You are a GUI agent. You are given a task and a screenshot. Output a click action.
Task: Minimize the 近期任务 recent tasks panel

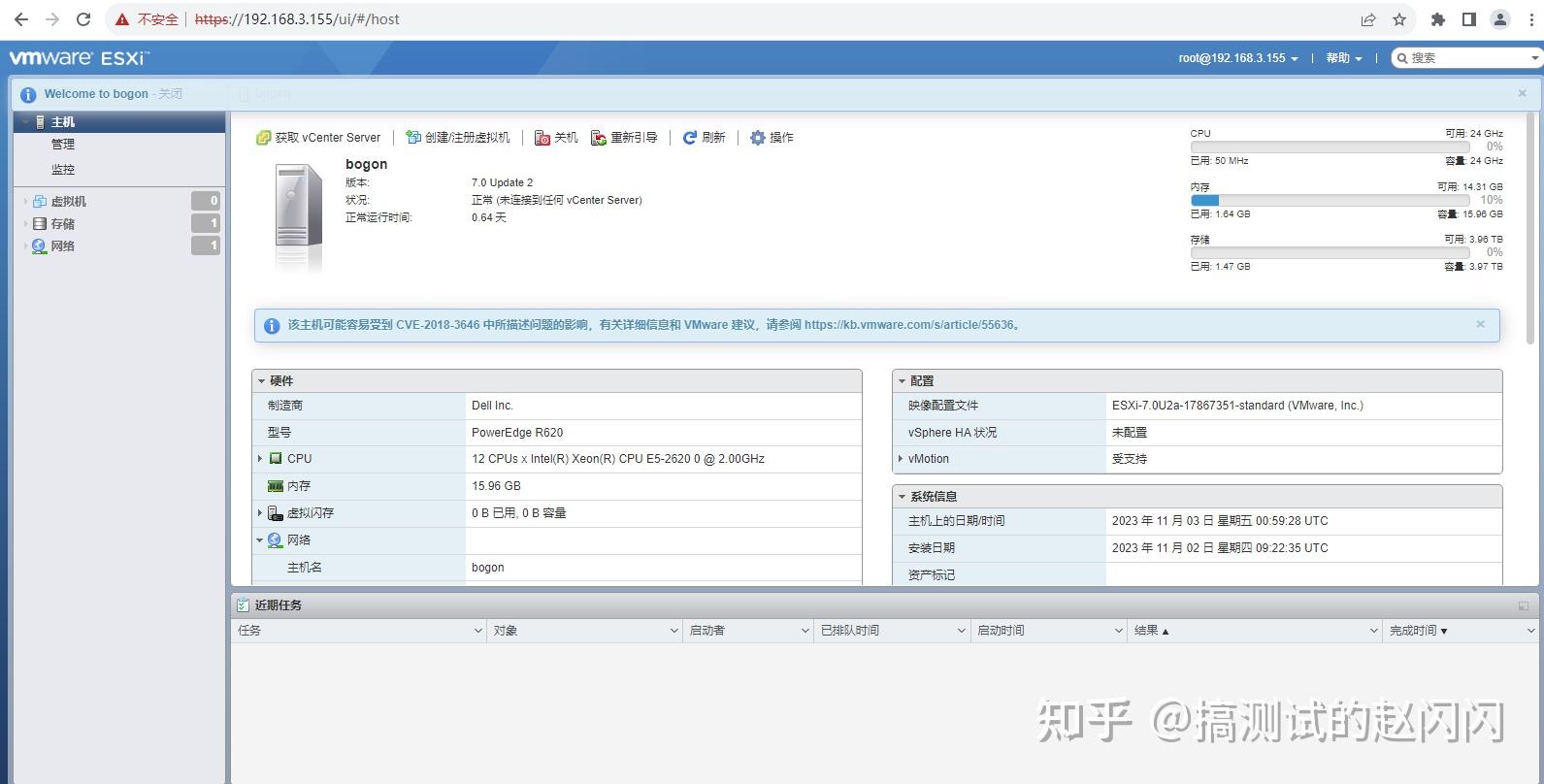(1524, 605)
